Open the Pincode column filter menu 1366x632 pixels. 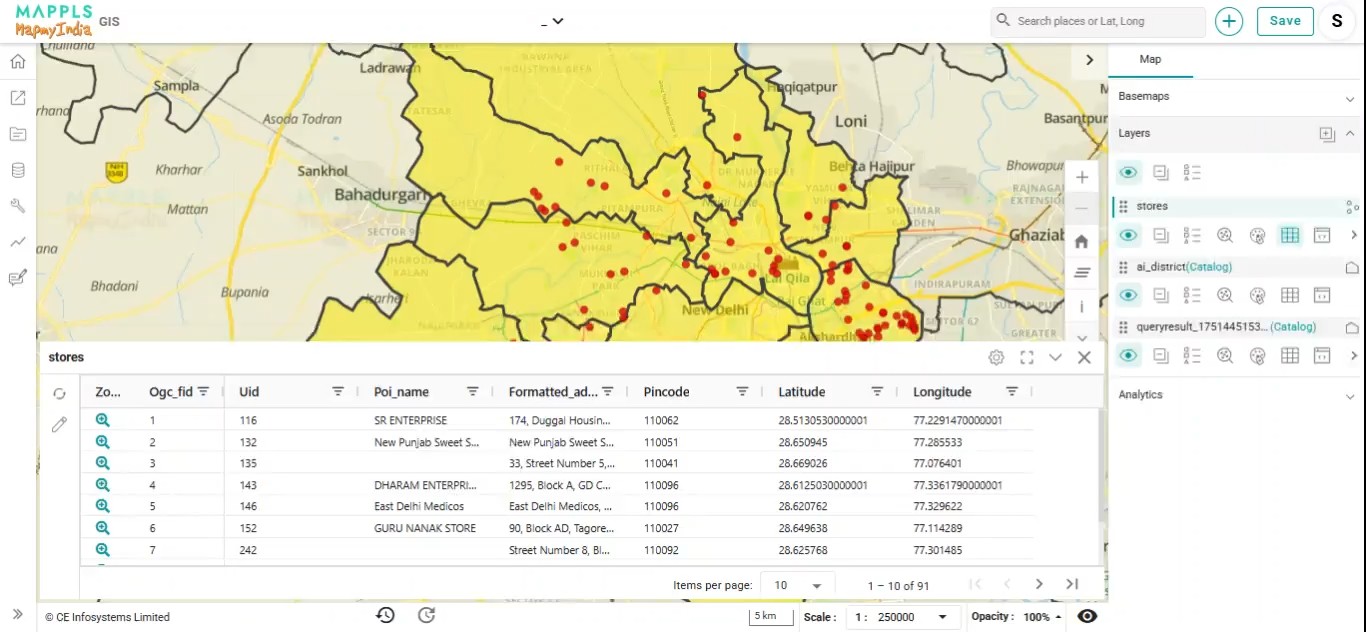(742, 392)
